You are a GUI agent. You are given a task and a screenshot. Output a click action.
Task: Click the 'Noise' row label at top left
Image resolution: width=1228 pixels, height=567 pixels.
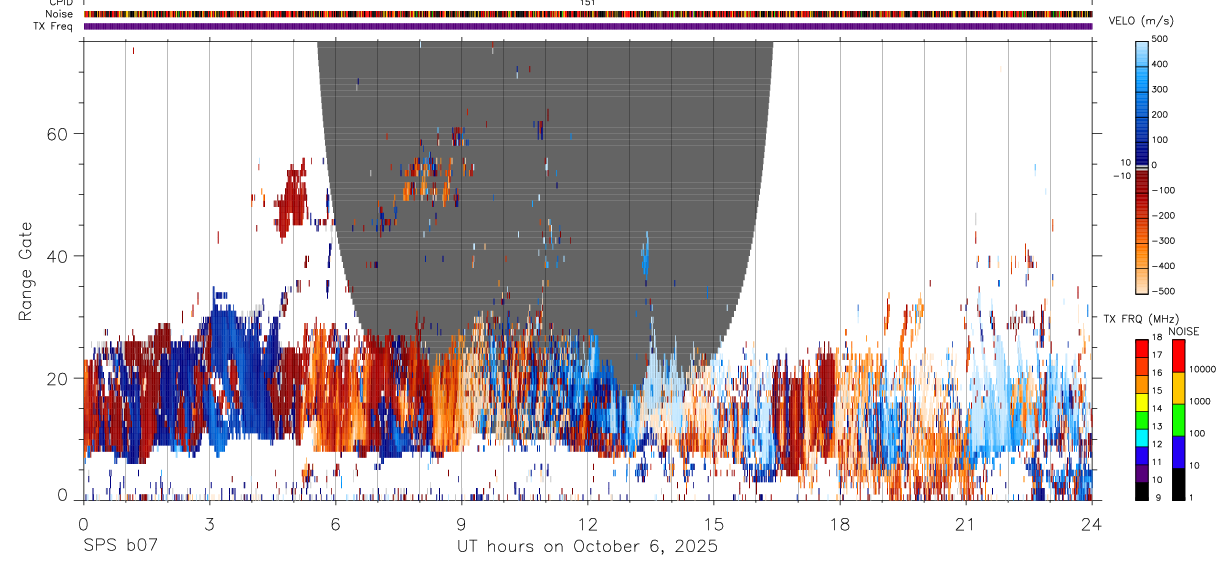click(x=59, y=14)
